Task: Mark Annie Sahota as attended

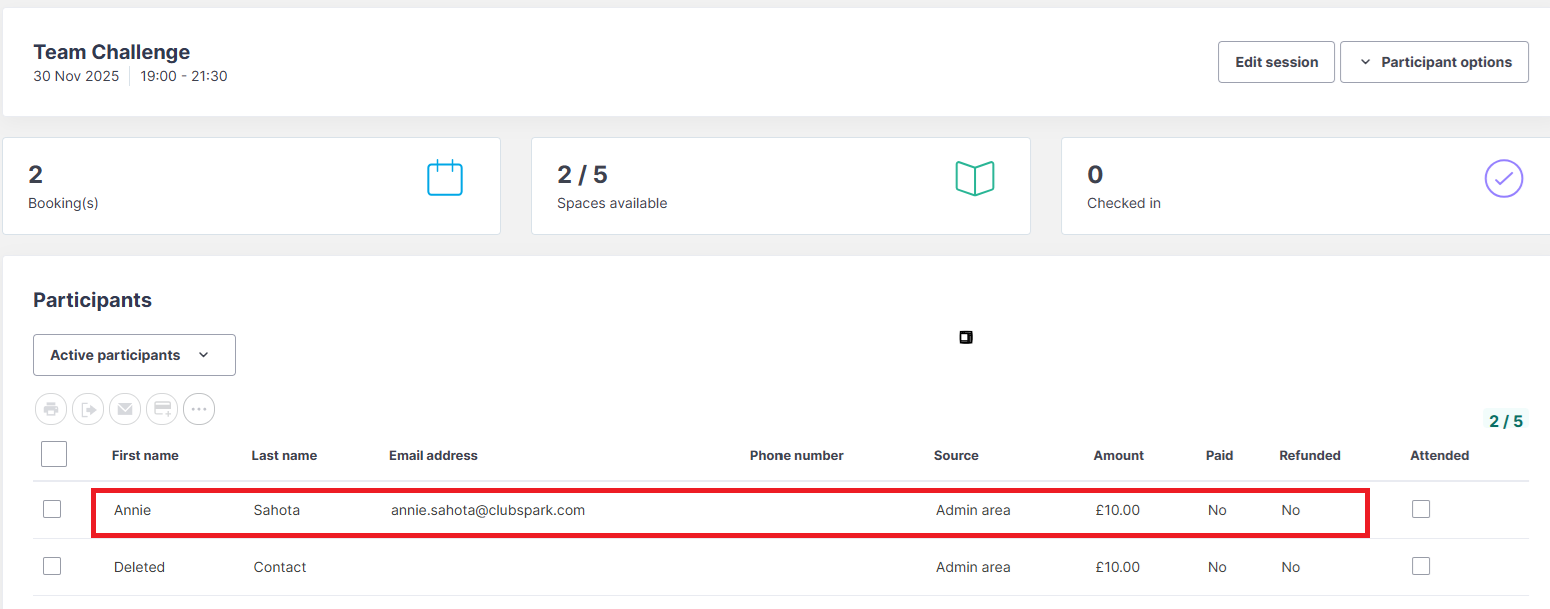Action: click(x=1421, y=510)
